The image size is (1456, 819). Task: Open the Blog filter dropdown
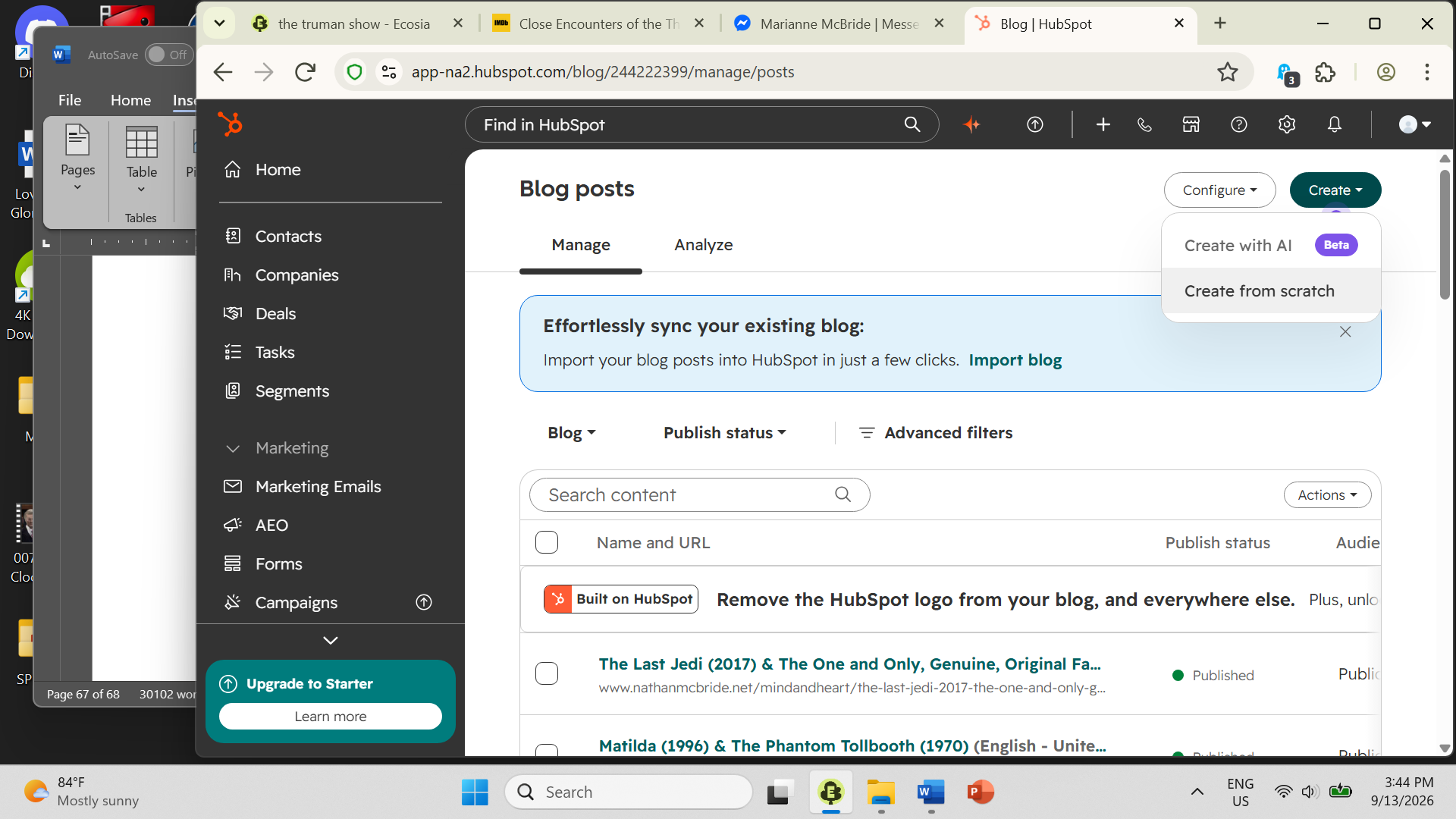coord(572,432)
